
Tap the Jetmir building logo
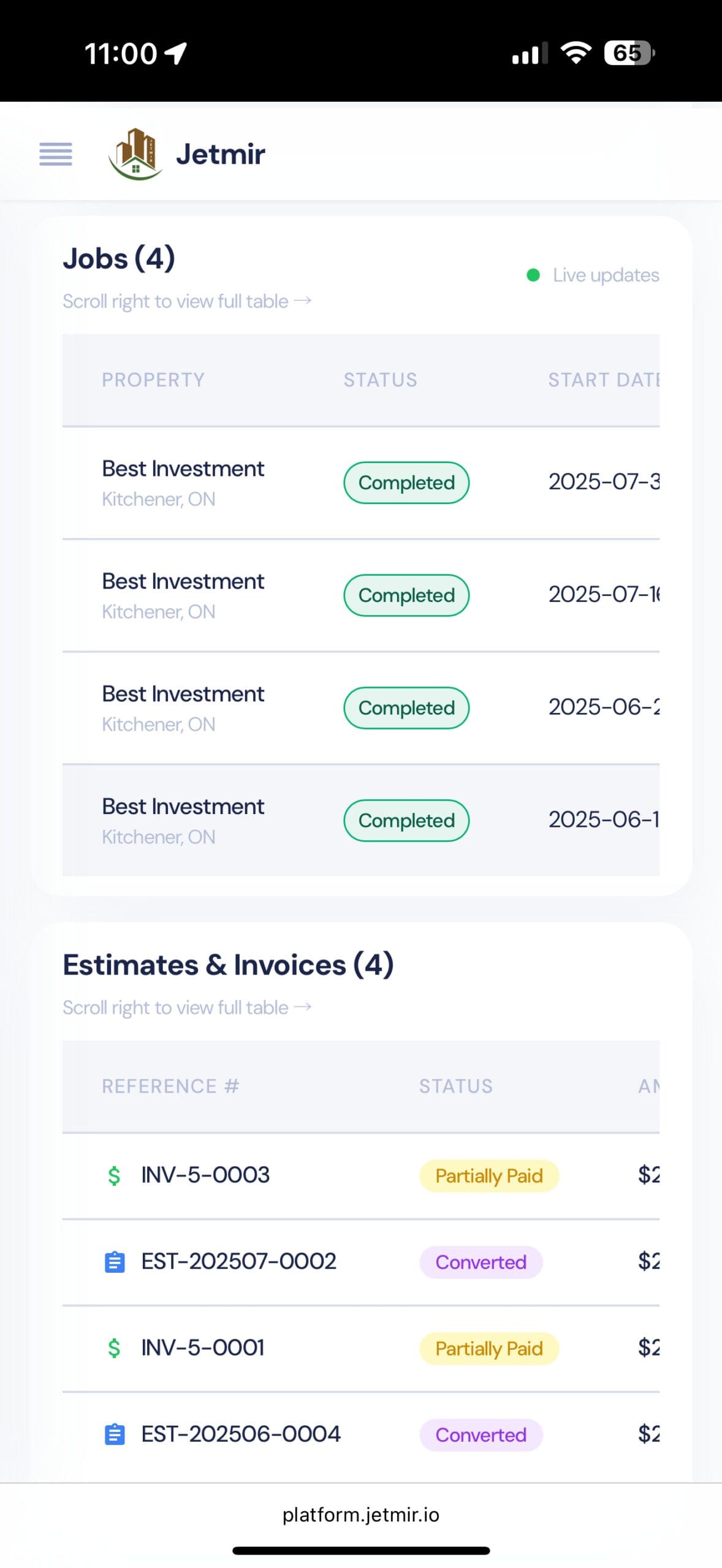tap(135, 154)
